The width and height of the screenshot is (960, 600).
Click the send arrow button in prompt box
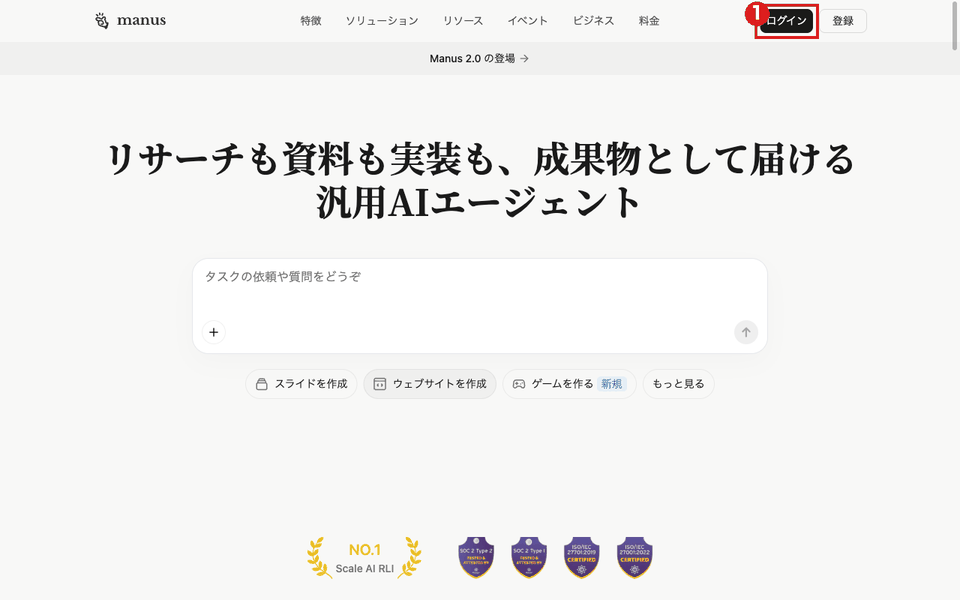pos(746,332)
